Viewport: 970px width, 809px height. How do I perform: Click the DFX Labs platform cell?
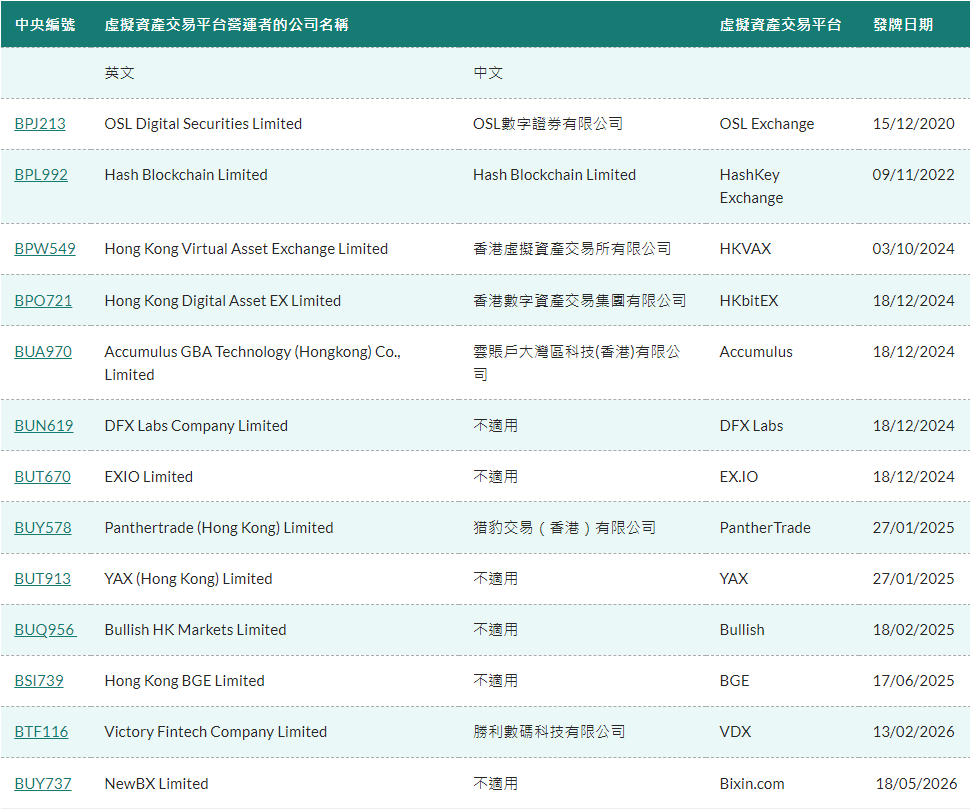click(x=751, y=426)
